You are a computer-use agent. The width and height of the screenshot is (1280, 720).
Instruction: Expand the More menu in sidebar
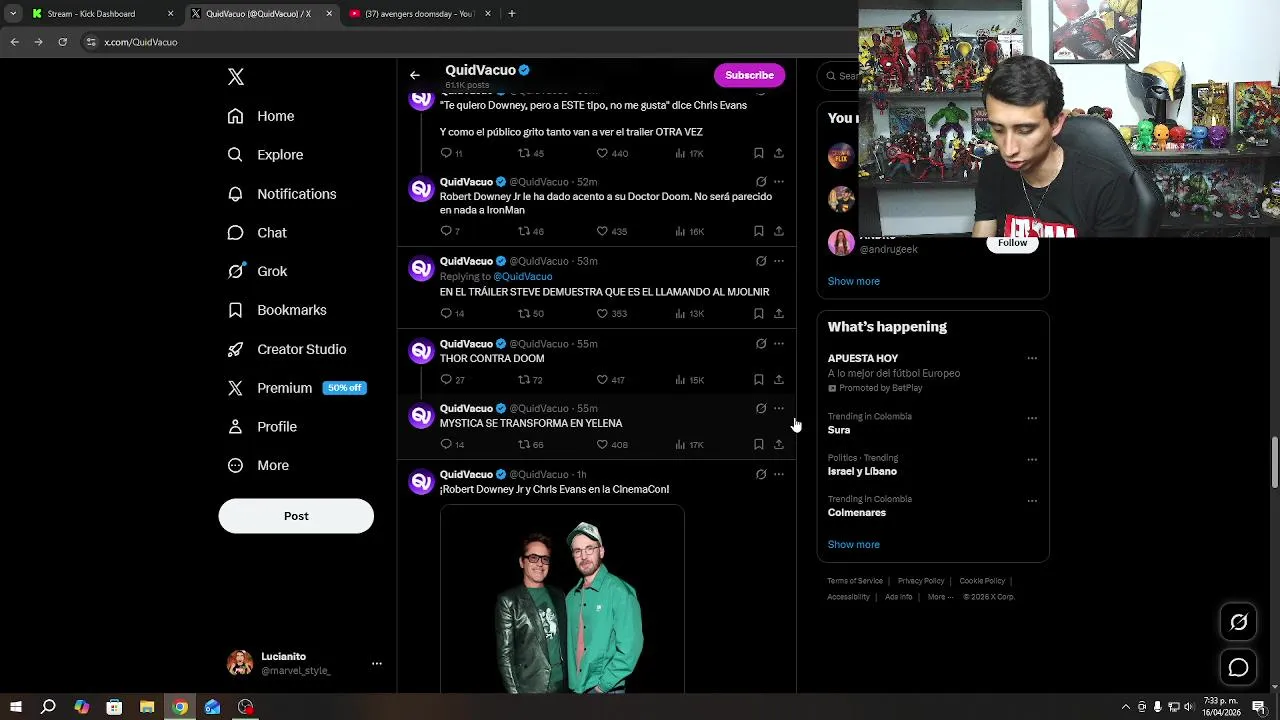coord(258,465)
